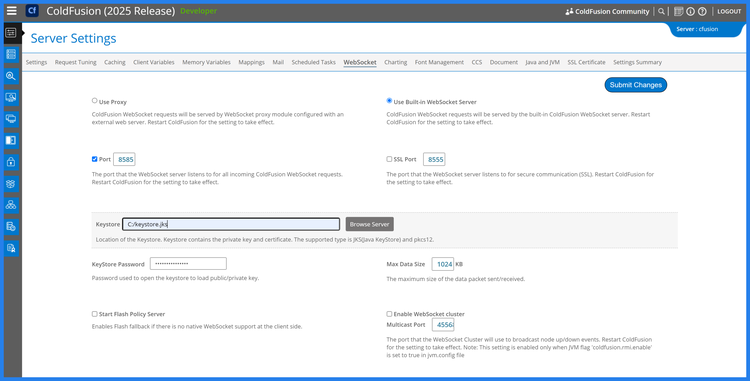Open the resources calendar icon in header
This screenshot has width=750, height=381.
pyautogui.click(x=678, y=11)
